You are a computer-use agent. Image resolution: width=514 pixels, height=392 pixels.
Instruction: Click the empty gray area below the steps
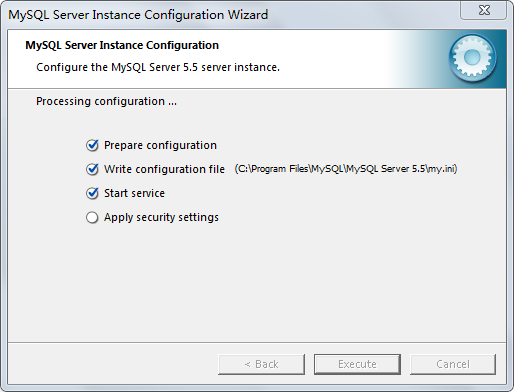click(257, 283)
